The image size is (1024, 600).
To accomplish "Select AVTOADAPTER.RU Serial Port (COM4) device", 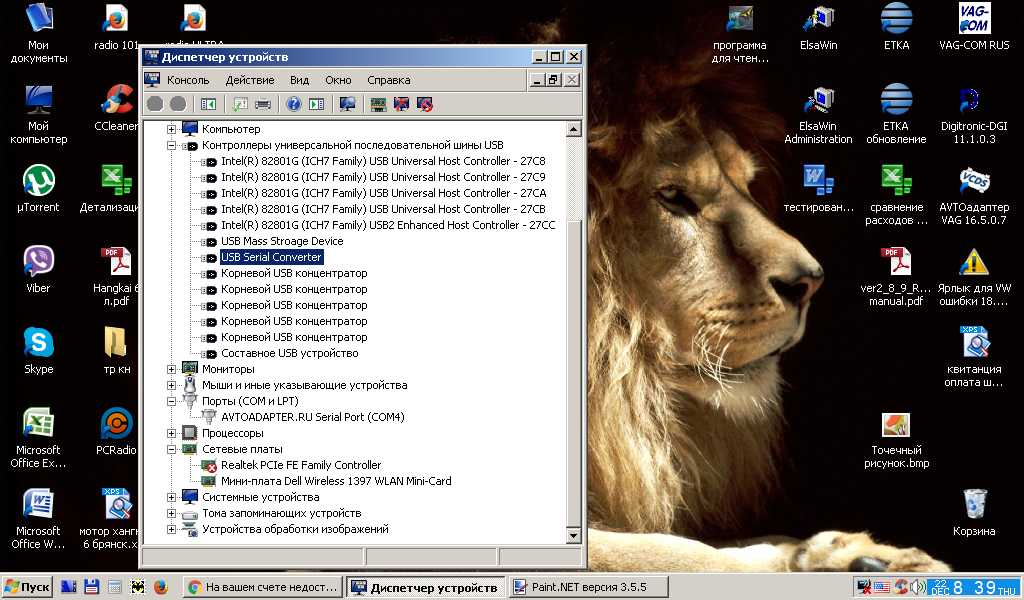I will coord(312,417).
